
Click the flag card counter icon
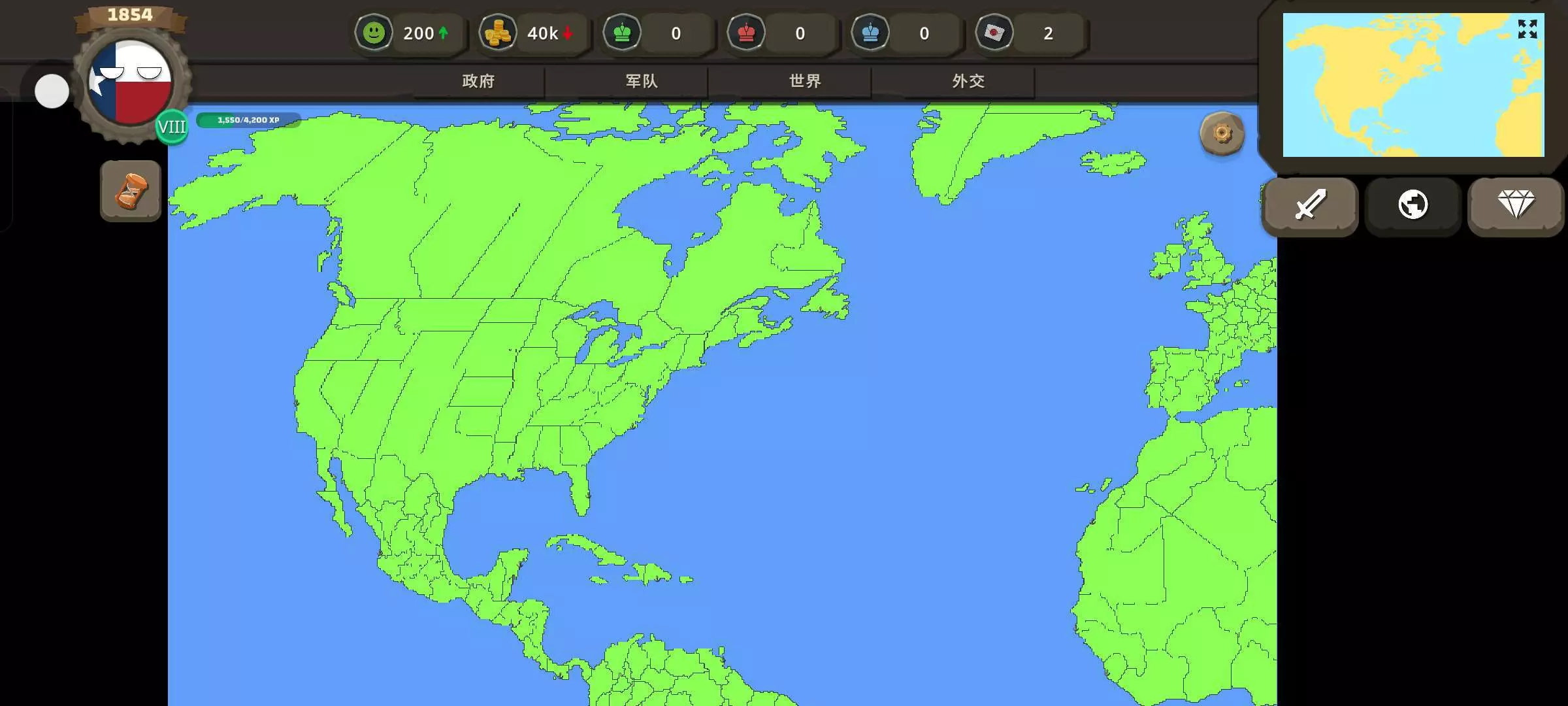(x=994, y=33)
